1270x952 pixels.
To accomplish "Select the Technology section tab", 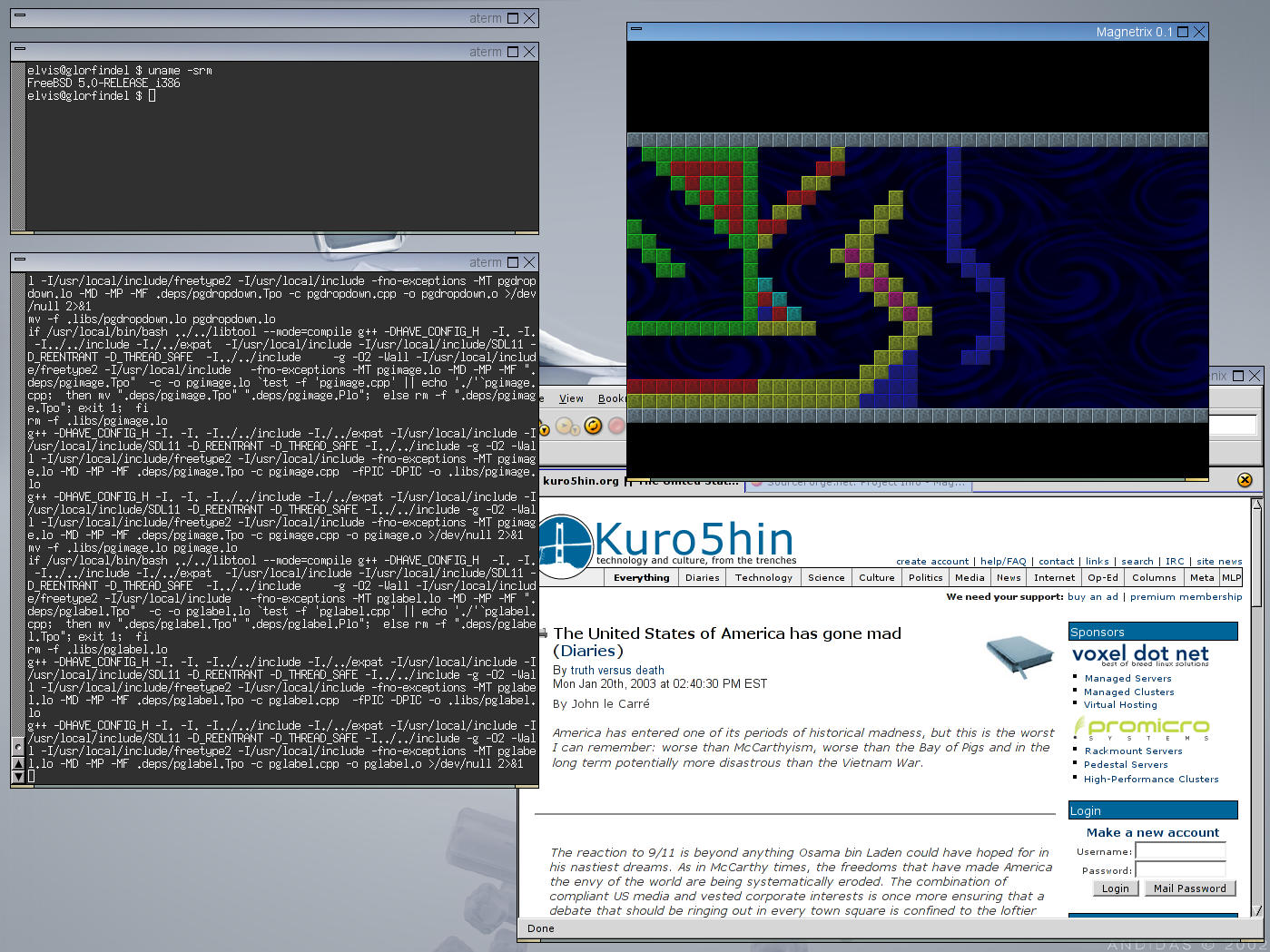I will tap(763, 577).
